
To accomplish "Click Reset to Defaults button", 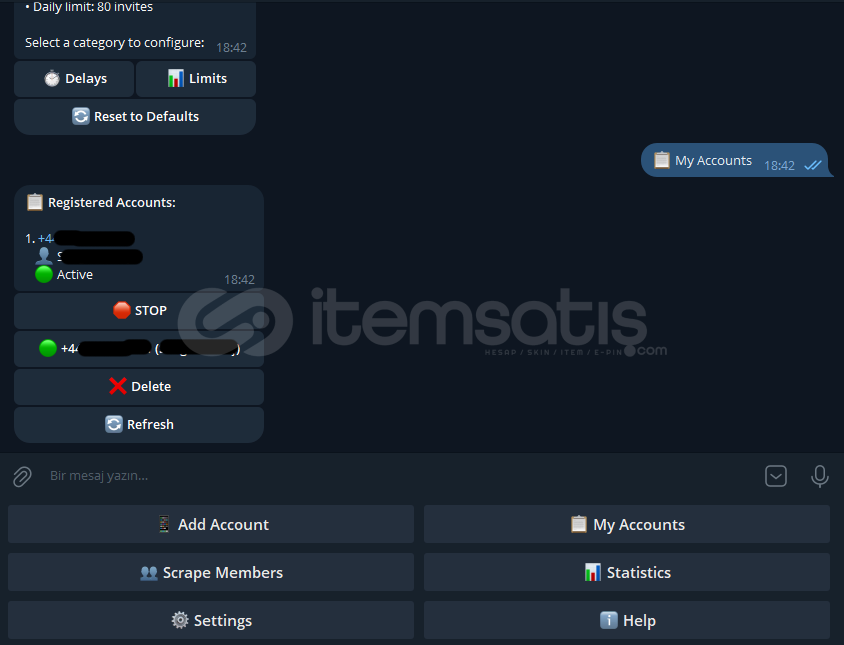I will coord(135,116).
